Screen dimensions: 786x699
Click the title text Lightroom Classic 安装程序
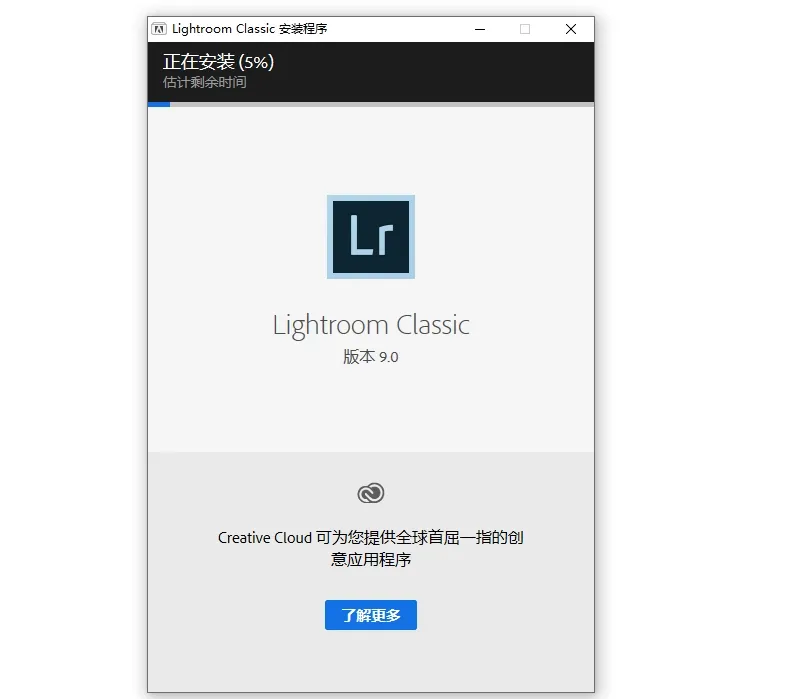(249, 29)
